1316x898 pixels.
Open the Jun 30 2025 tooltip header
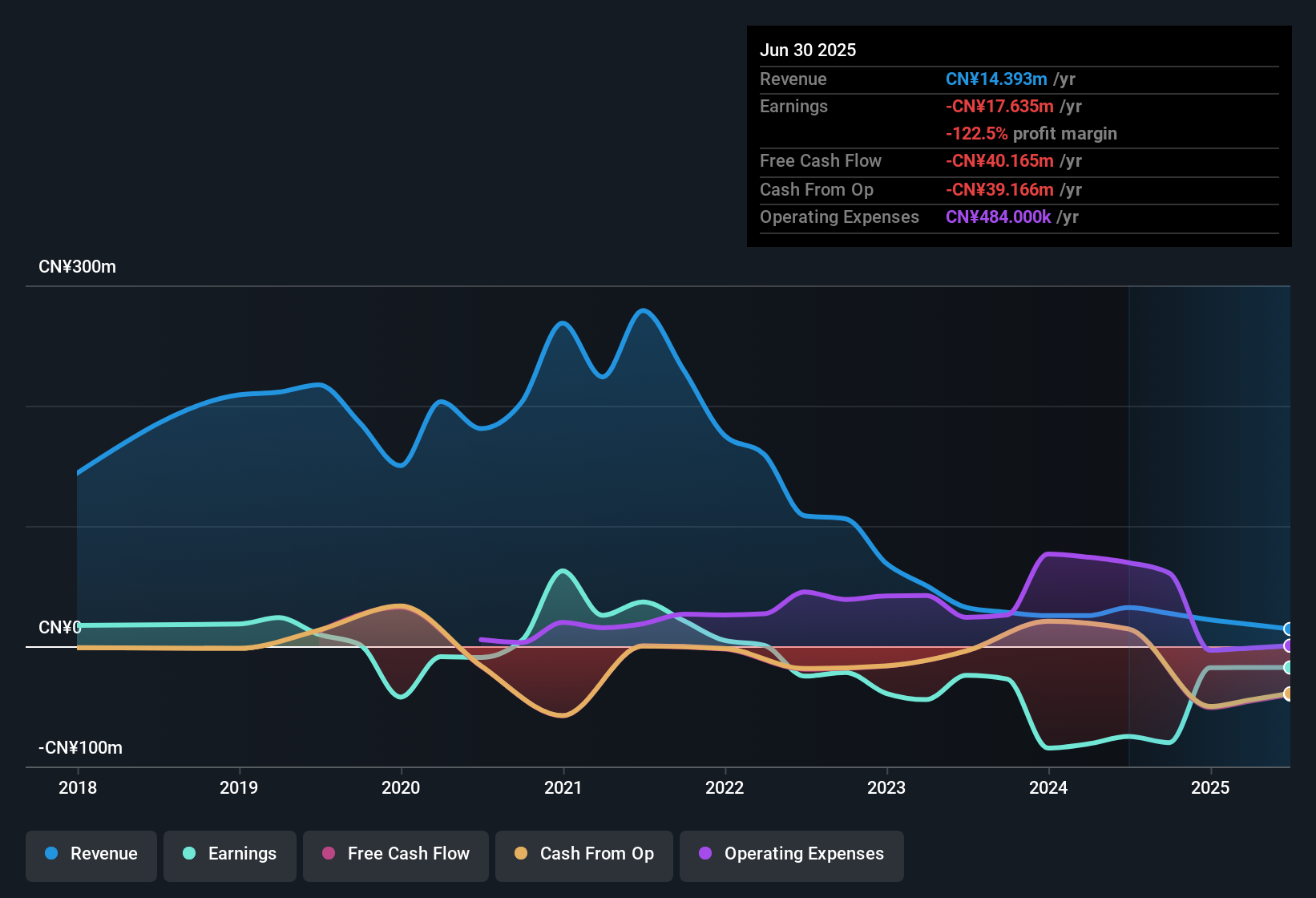tap(808, 50)
